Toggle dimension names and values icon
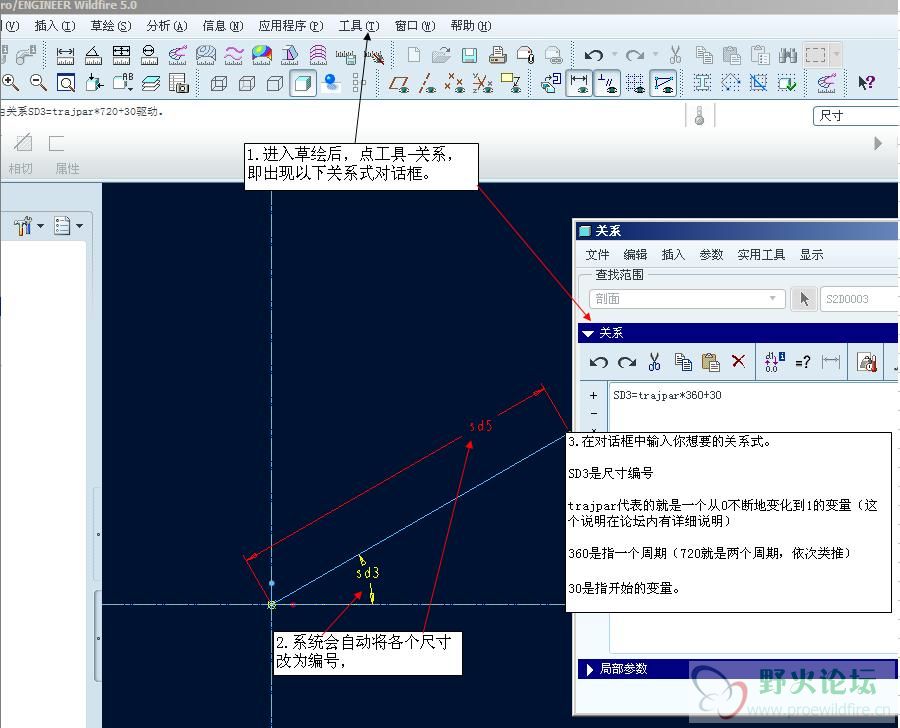Viewport: 900px width, 728px height. (774, 362)
